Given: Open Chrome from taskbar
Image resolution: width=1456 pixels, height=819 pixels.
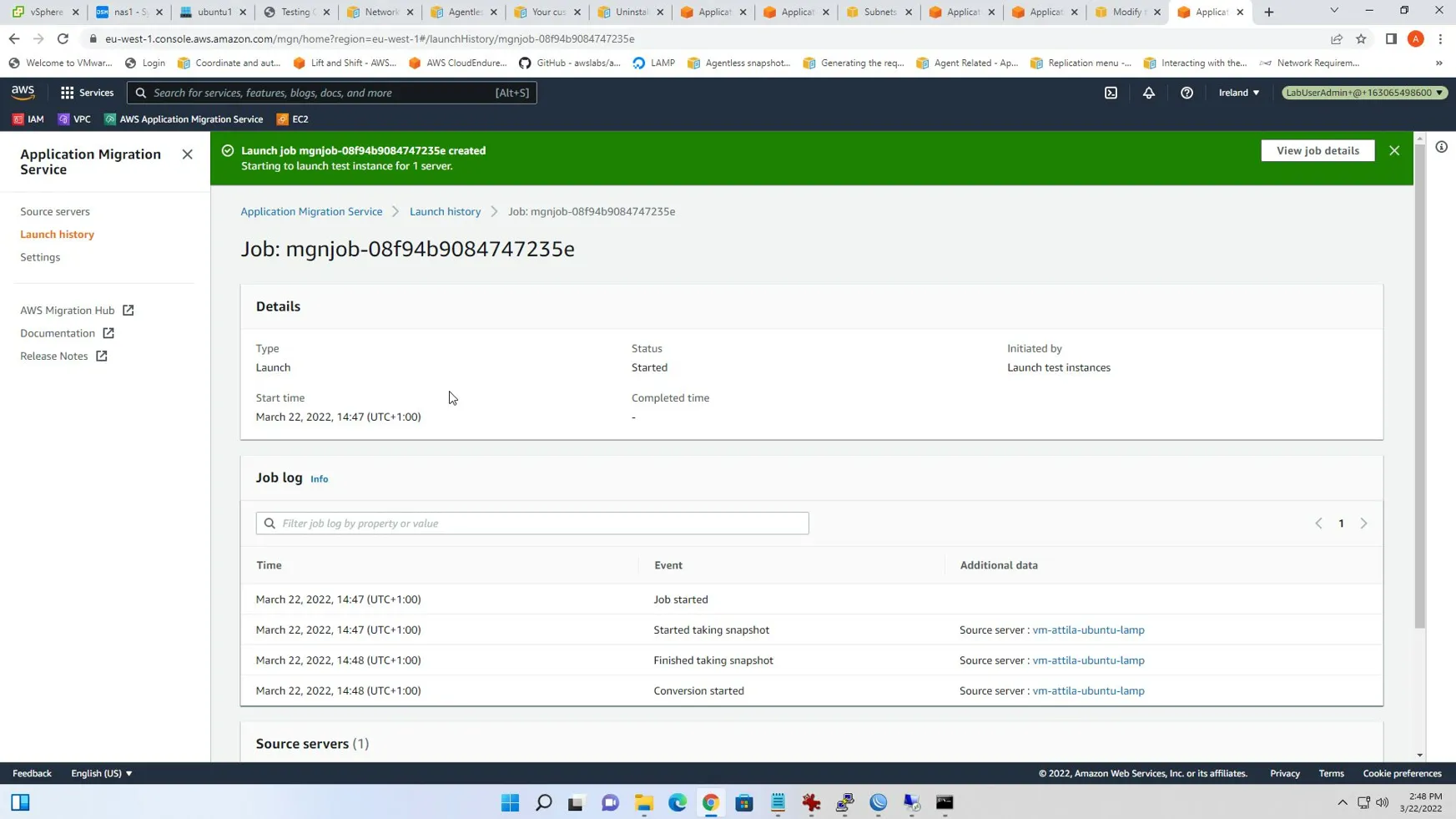Looking at the screenshot, I should click(710, 802).
